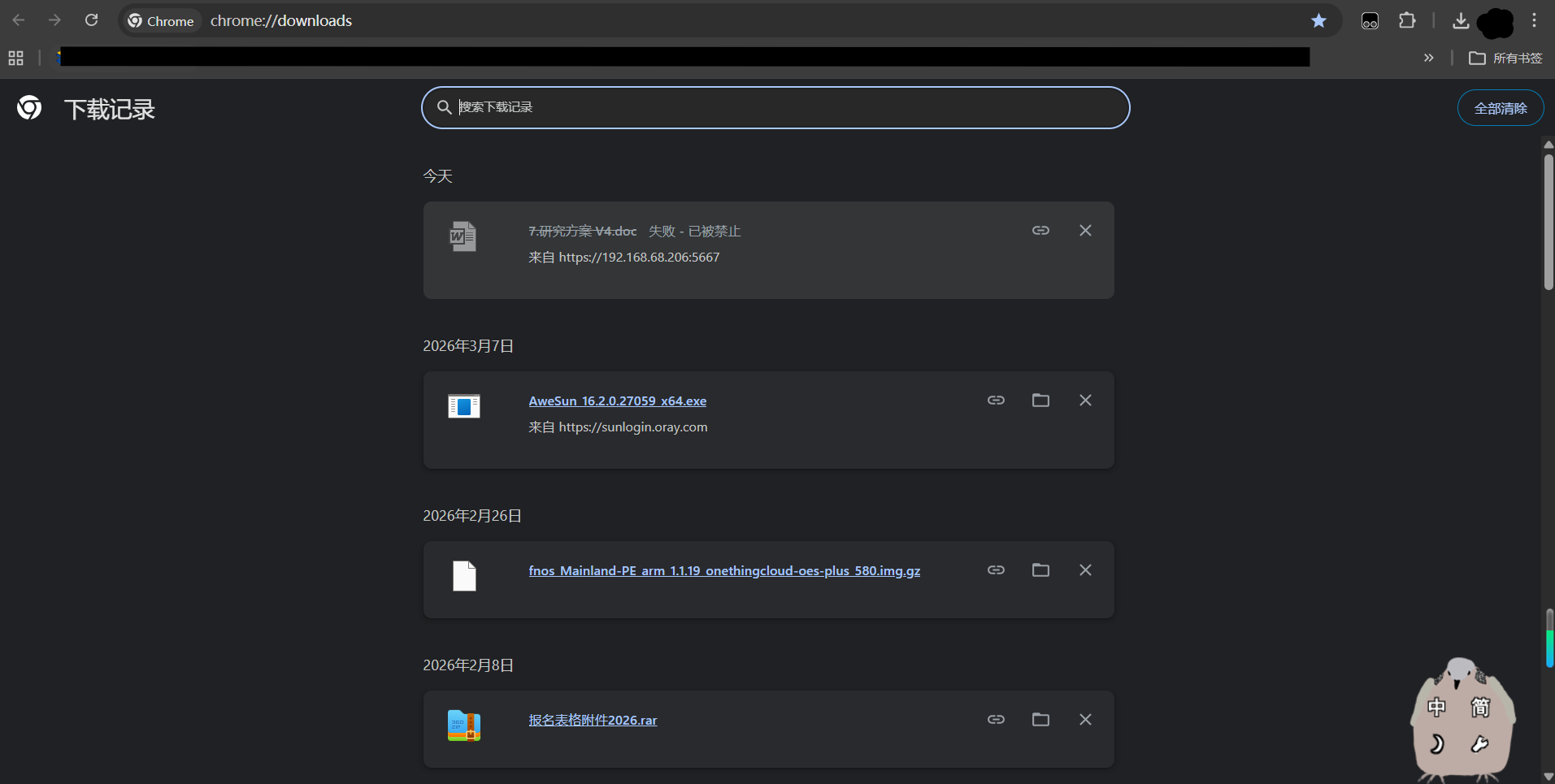1555x784 pixels.
Task: Show AweSun exe file in folder
Action: 1040,401
